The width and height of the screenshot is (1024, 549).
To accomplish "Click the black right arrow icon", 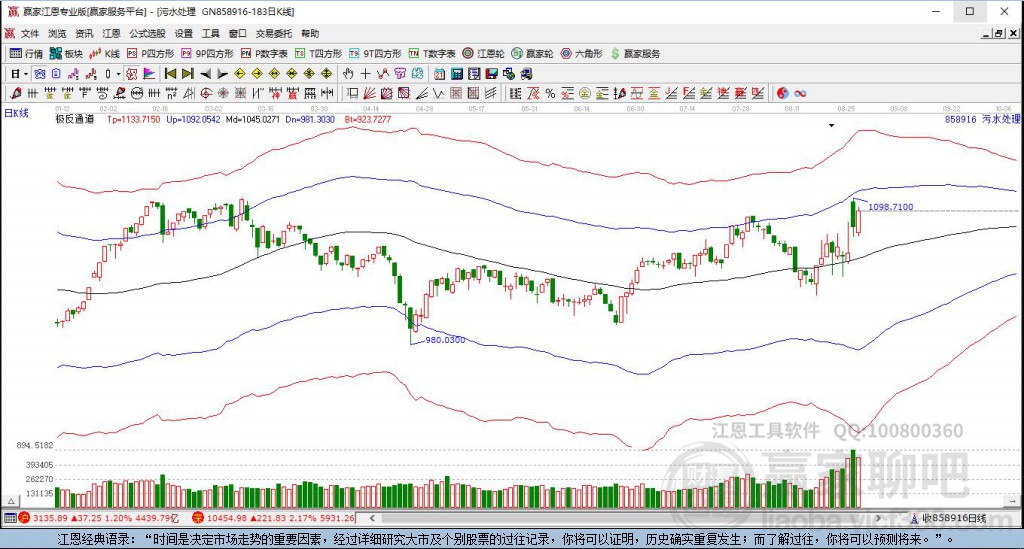I will (x=223, y=74).
